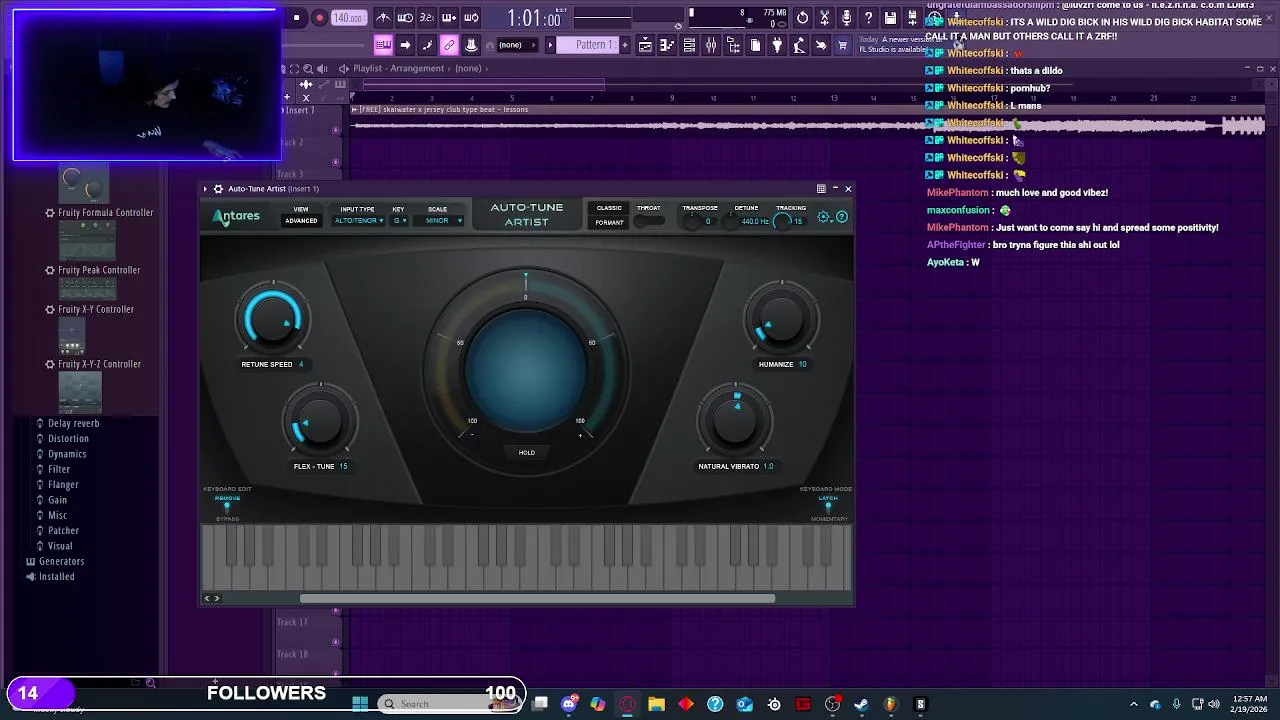The width and height of the screenshot is (1280, 720).
Task: Open Discord from the Windows taskbar
Action: pos(569,704)
